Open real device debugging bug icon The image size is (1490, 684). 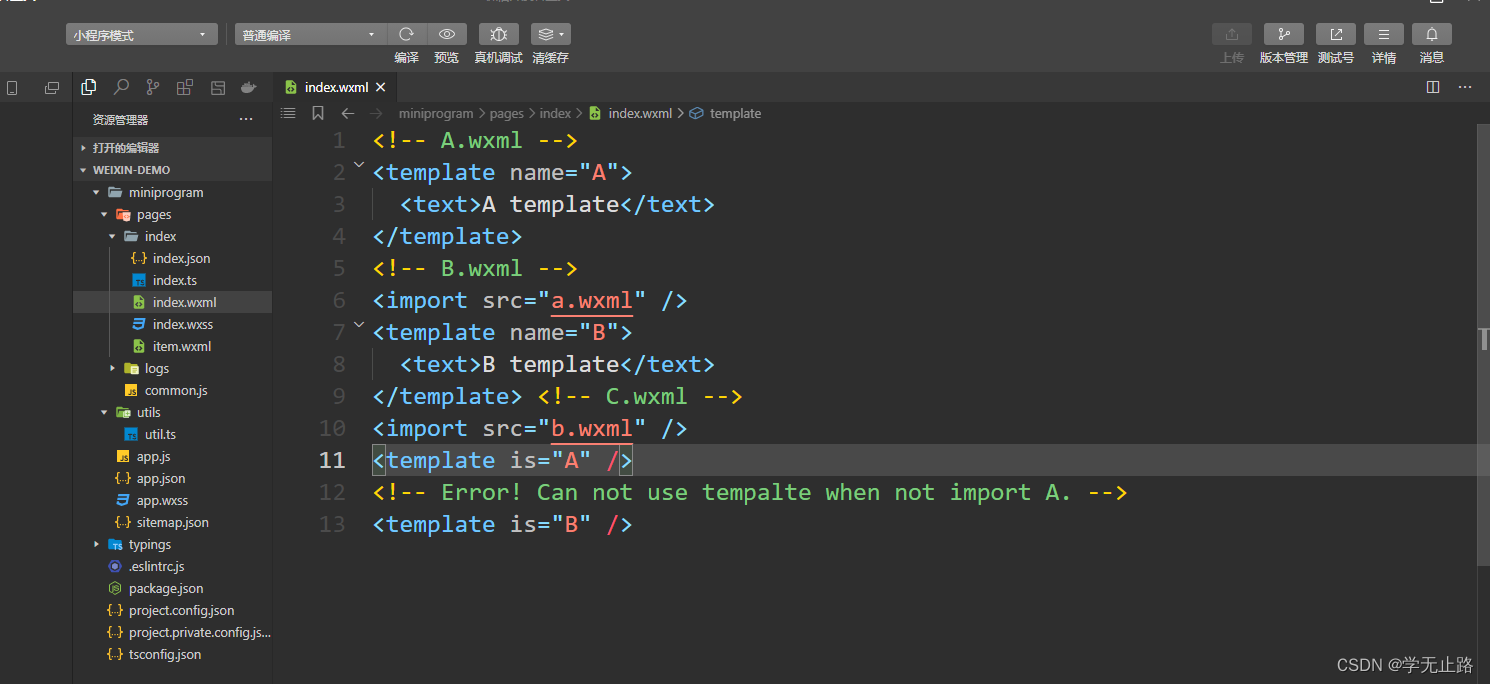(498, 34)
